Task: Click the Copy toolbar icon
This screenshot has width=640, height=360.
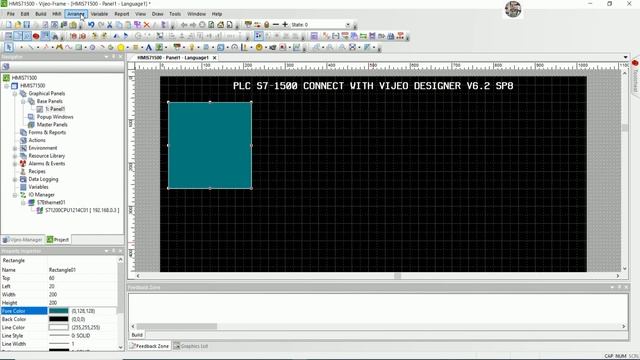Action: click(x=119, y=25)
